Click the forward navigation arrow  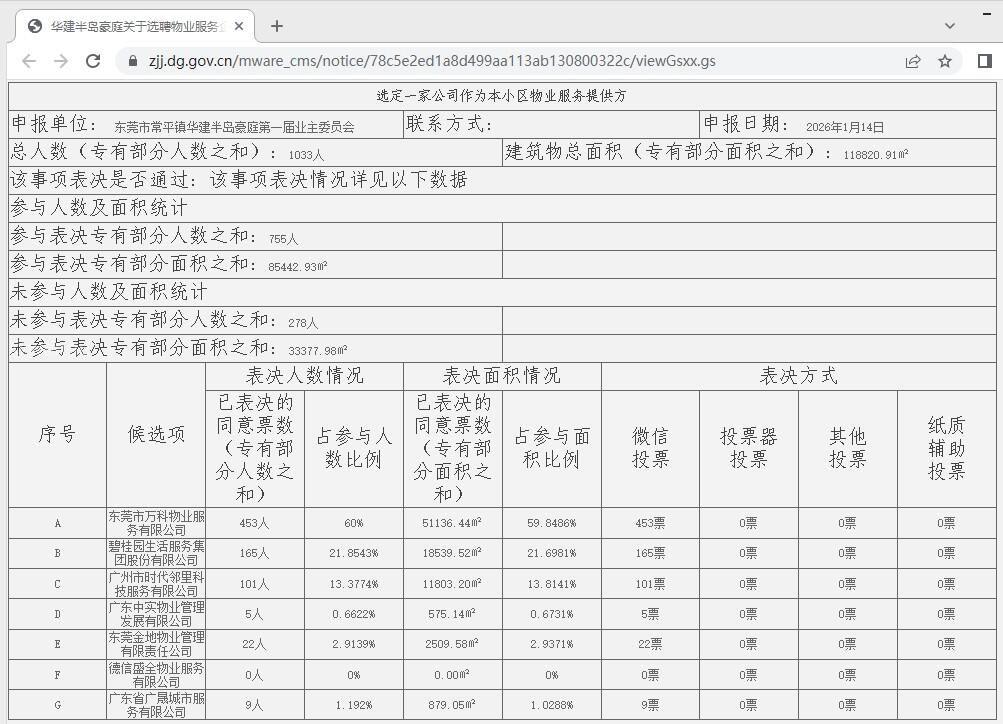click(x=61, y=61)
